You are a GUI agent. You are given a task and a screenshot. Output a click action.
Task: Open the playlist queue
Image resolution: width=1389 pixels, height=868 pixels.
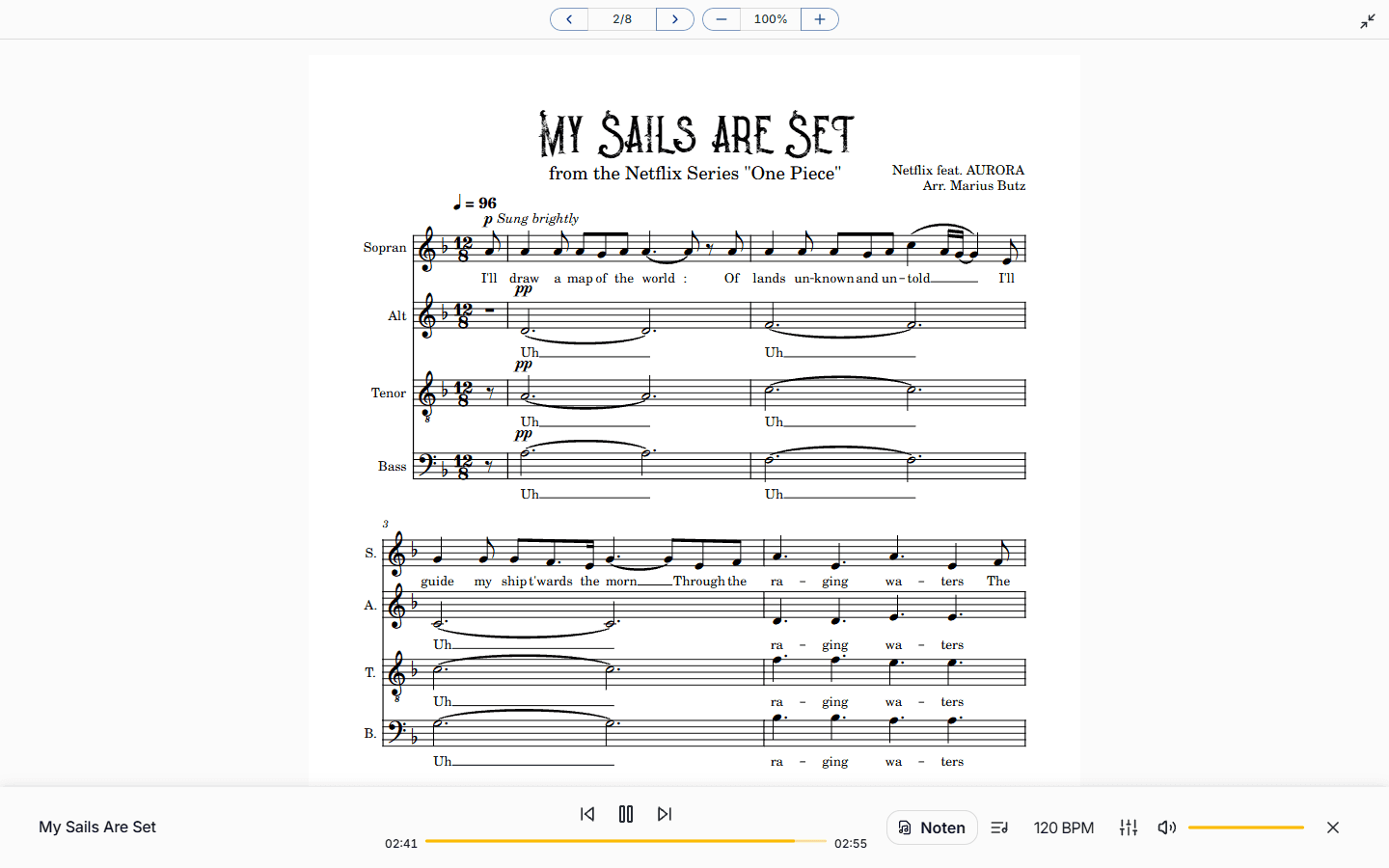pos(999,827)
